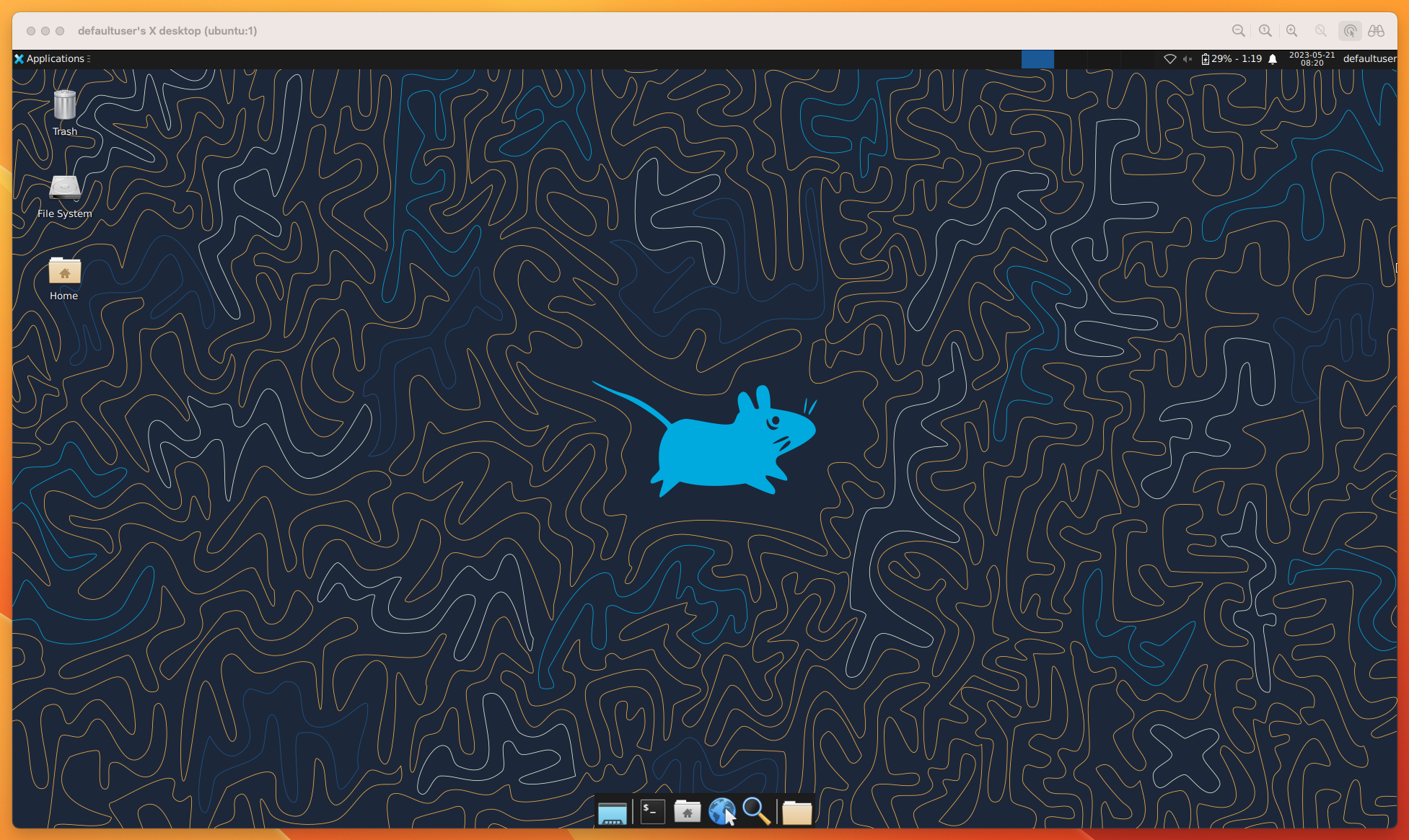
Task: Switch to the highlighted blue workspace
Action: [1037, 59]
